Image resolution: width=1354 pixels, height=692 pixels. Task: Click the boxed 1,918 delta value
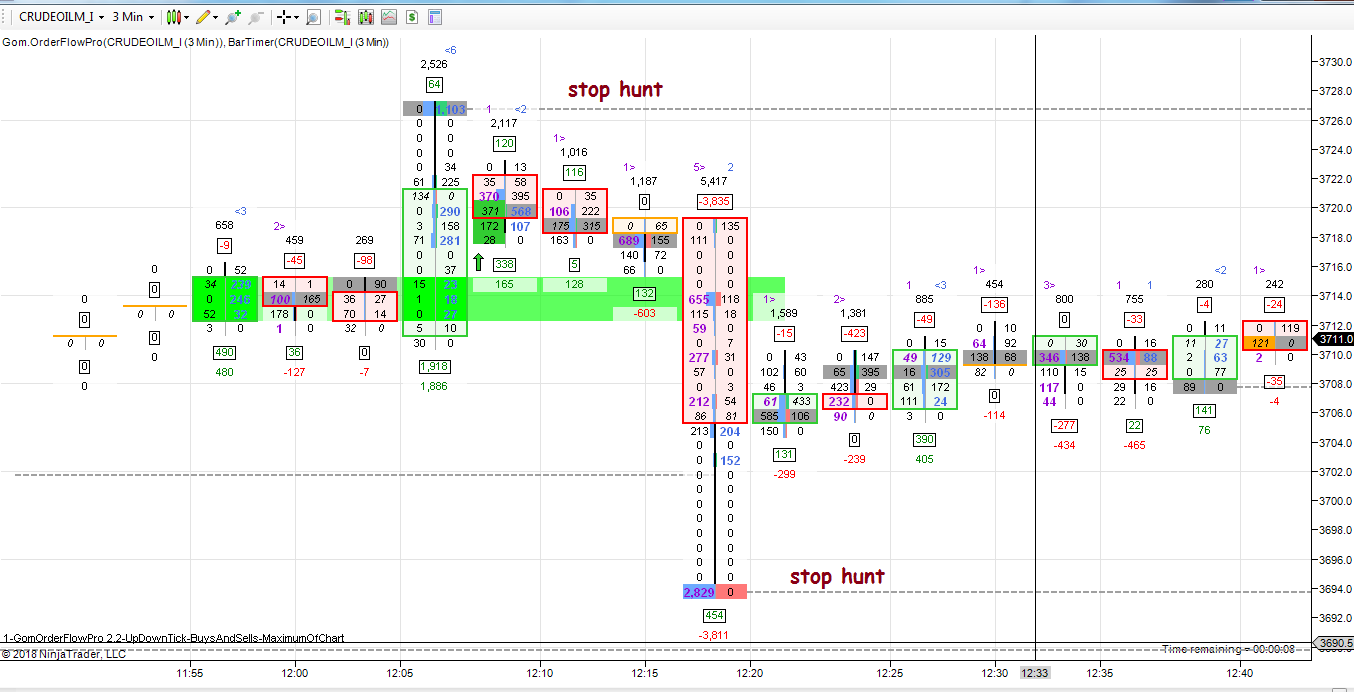(x=435, y=367)
